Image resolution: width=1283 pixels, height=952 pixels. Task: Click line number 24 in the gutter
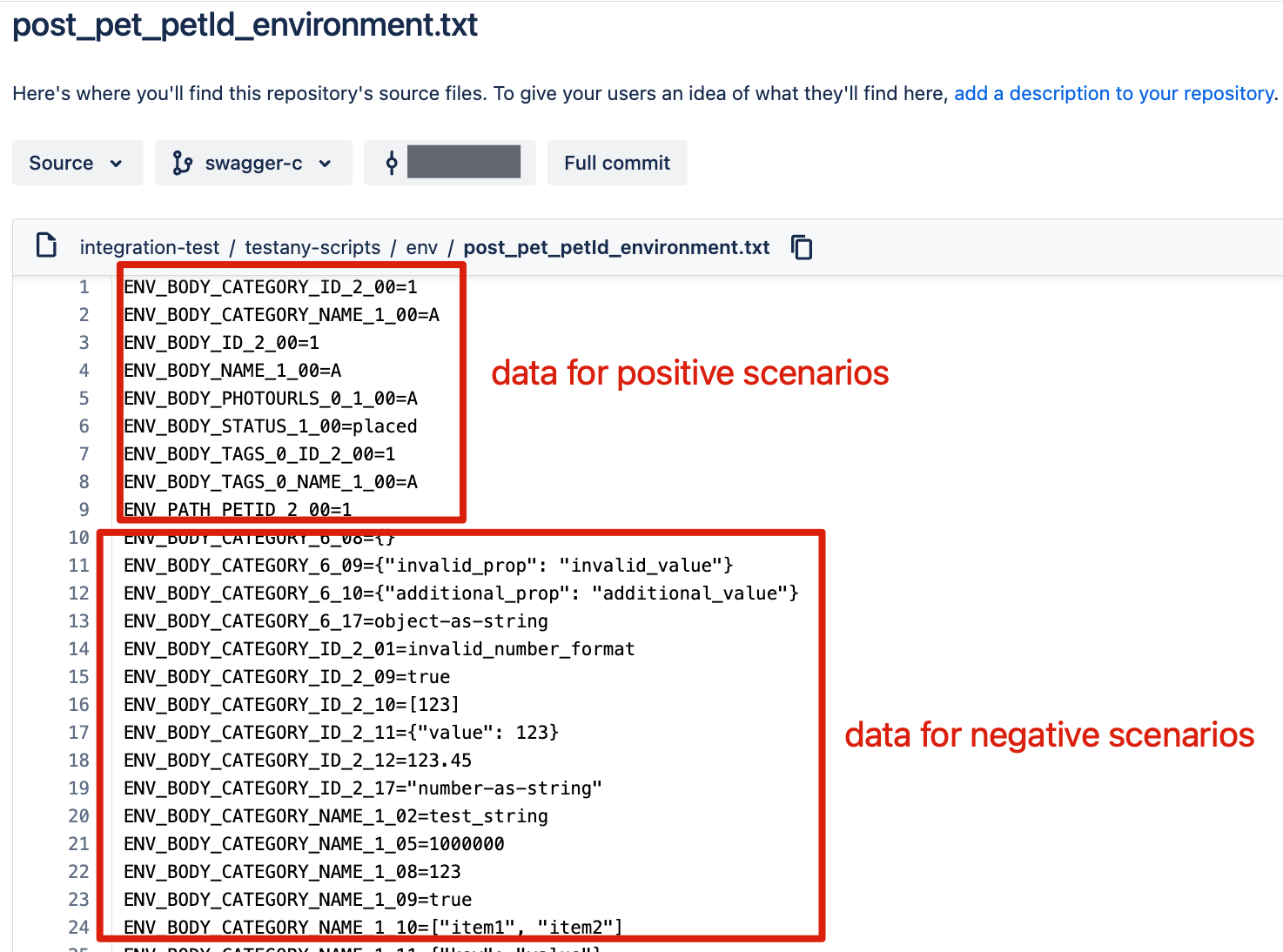pos(78,928)
